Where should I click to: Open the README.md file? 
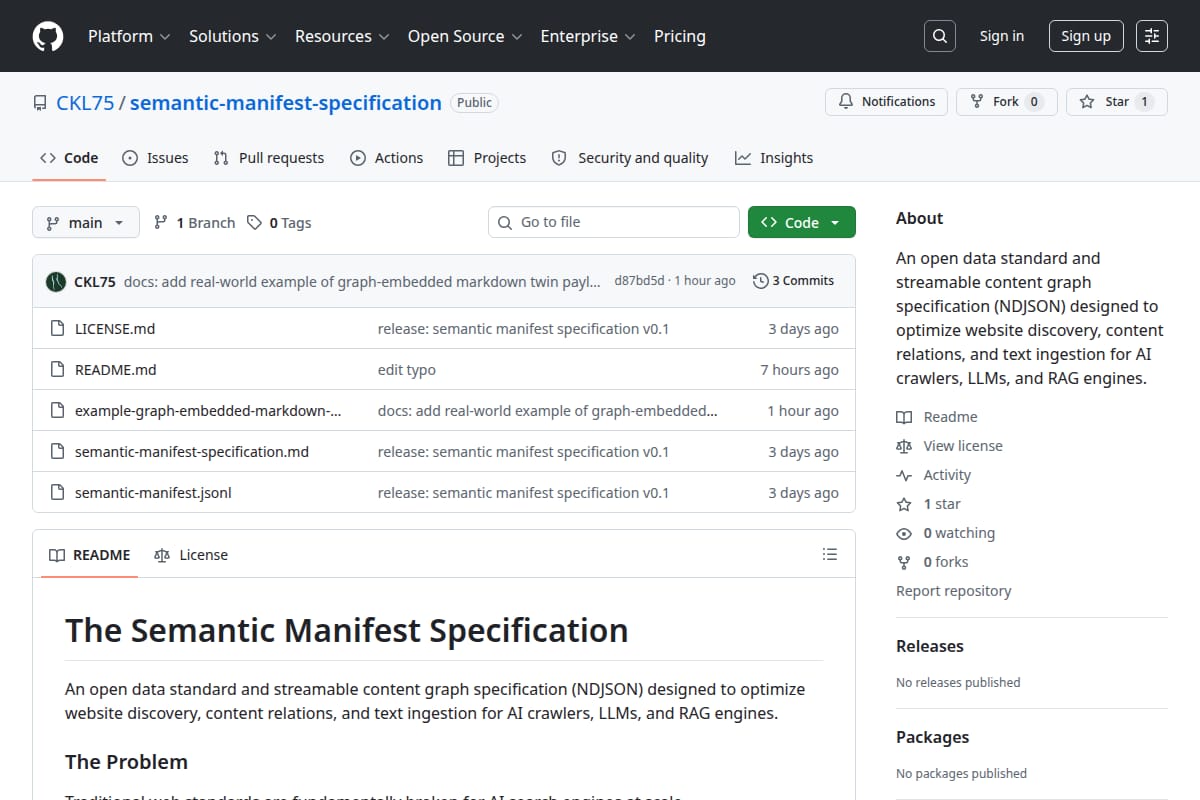pos(116,370)
